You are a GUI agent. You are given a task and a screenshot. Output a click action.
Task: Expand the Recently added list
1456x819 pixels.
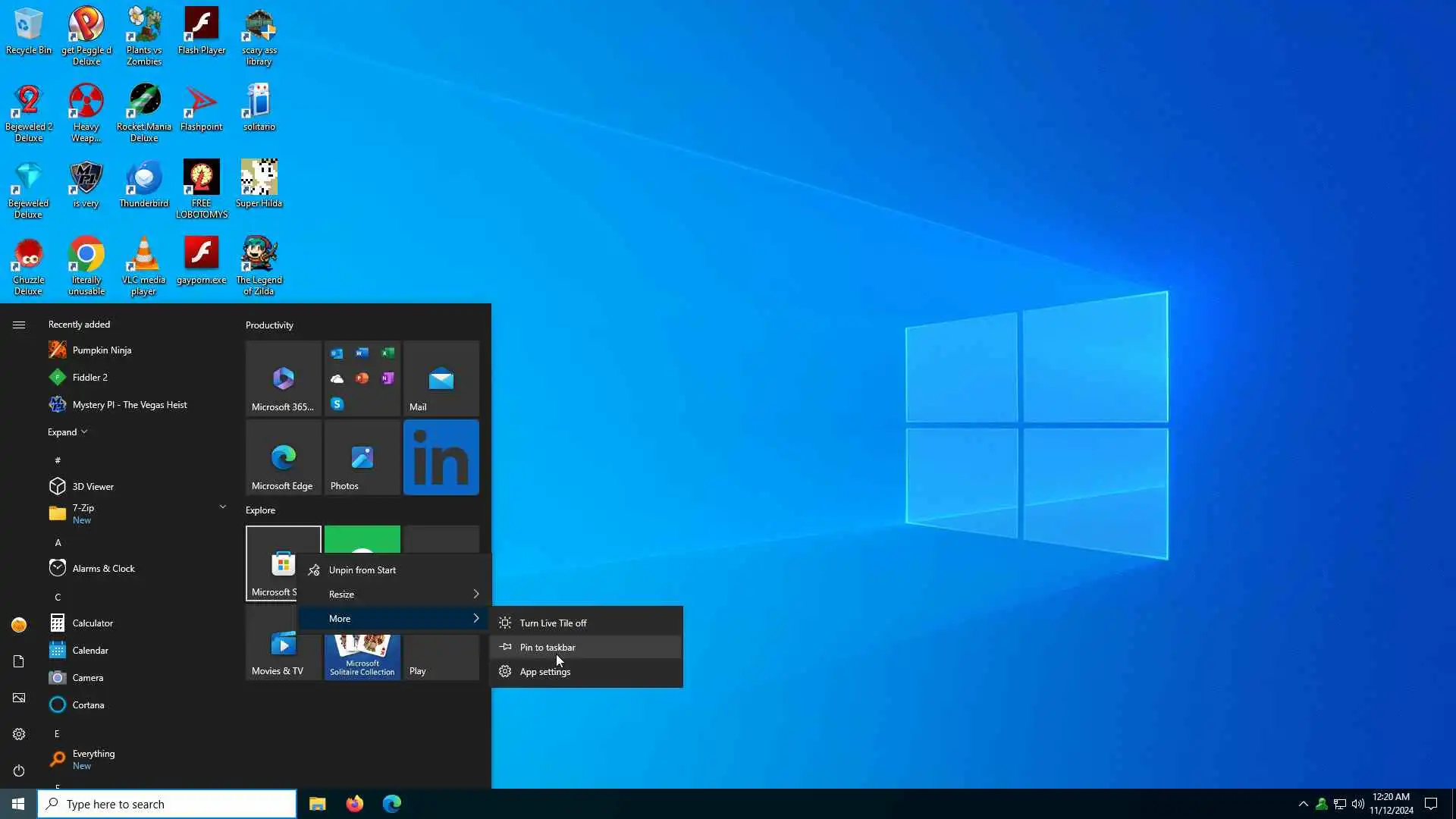tap(67, 432)
